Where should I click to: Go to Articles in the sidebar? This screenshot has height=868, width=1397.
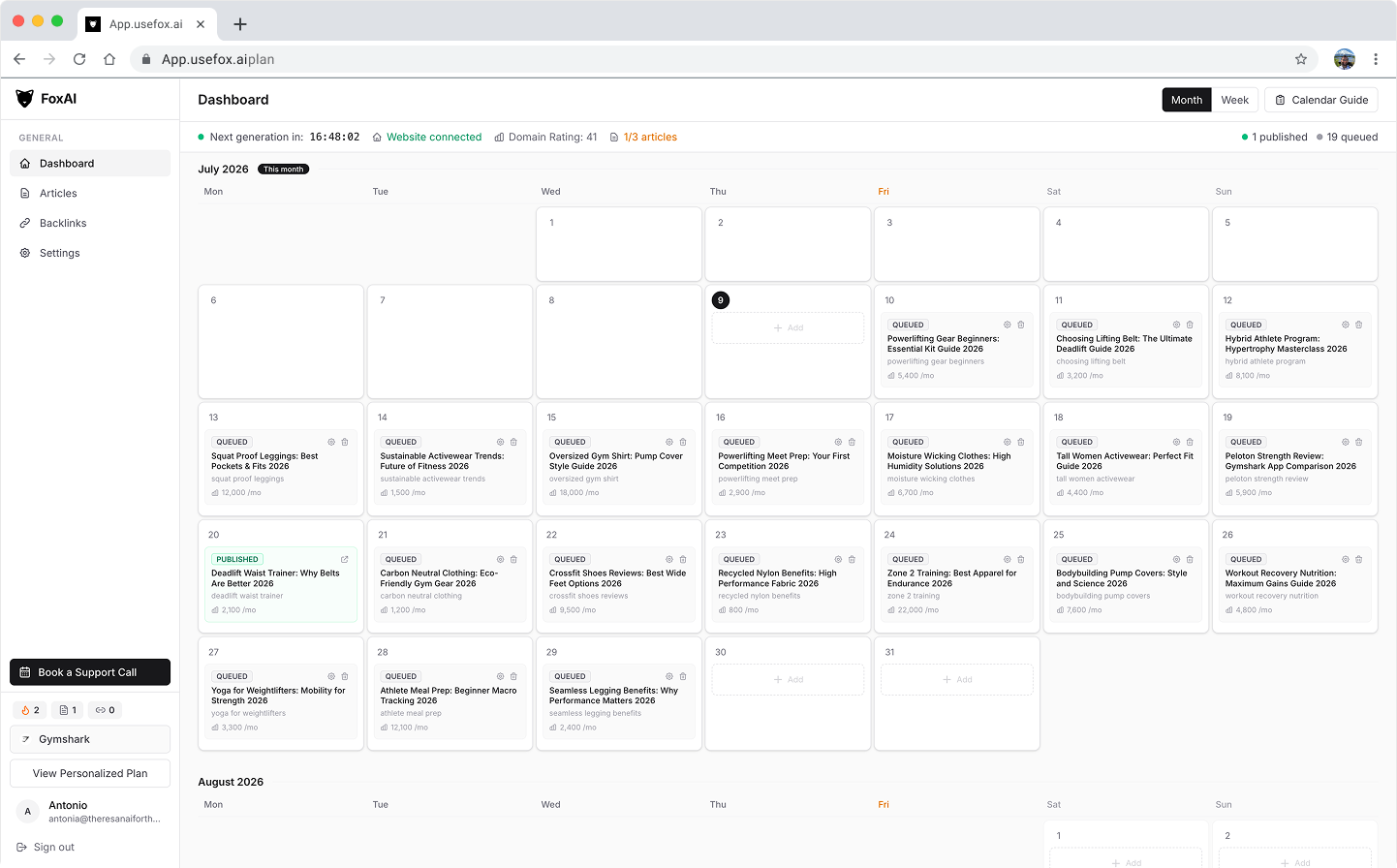pyautogui.click(x=90, y=194)
